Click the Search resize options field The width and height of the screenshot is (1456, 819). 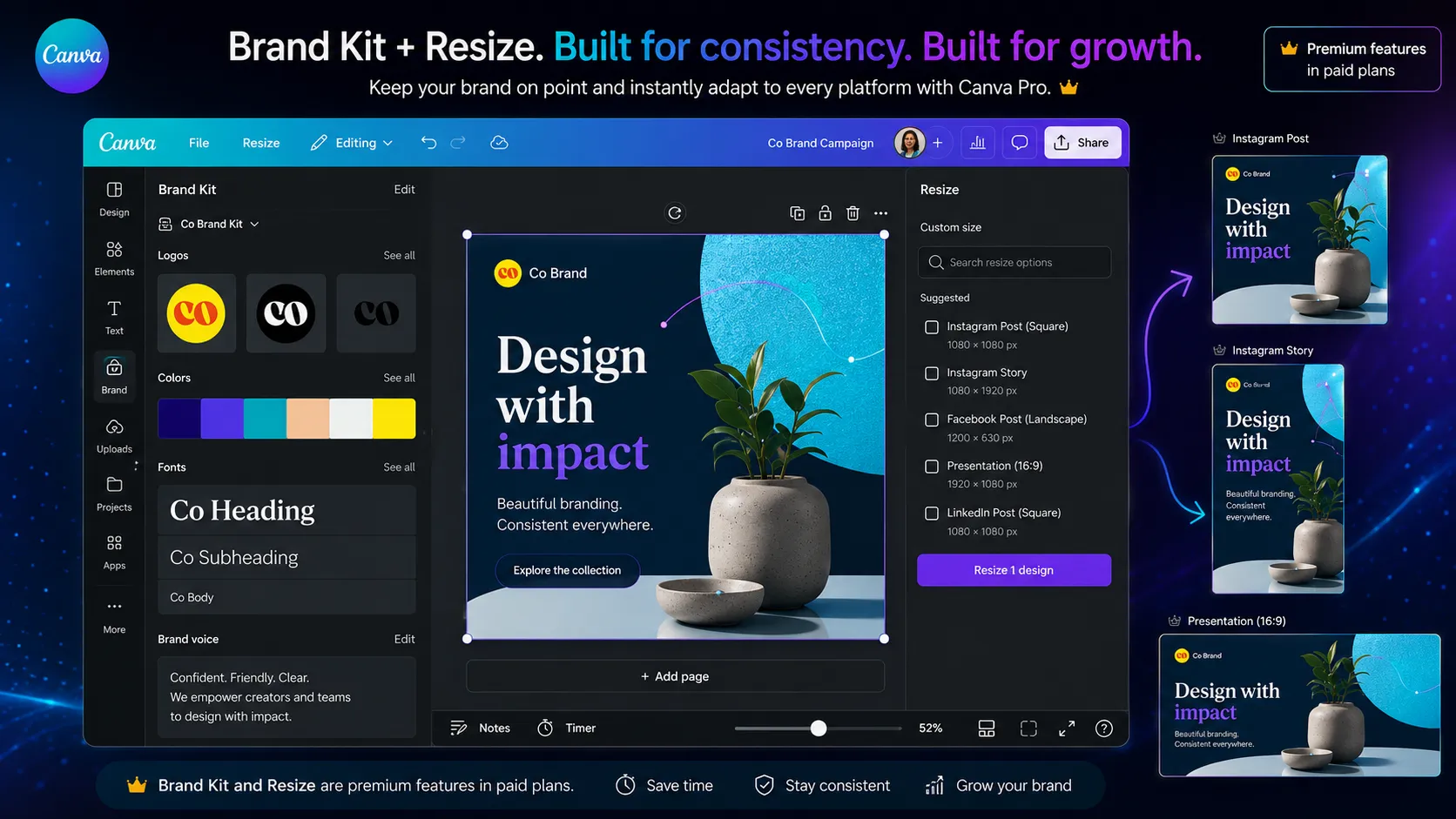(x=1014, y=262)
